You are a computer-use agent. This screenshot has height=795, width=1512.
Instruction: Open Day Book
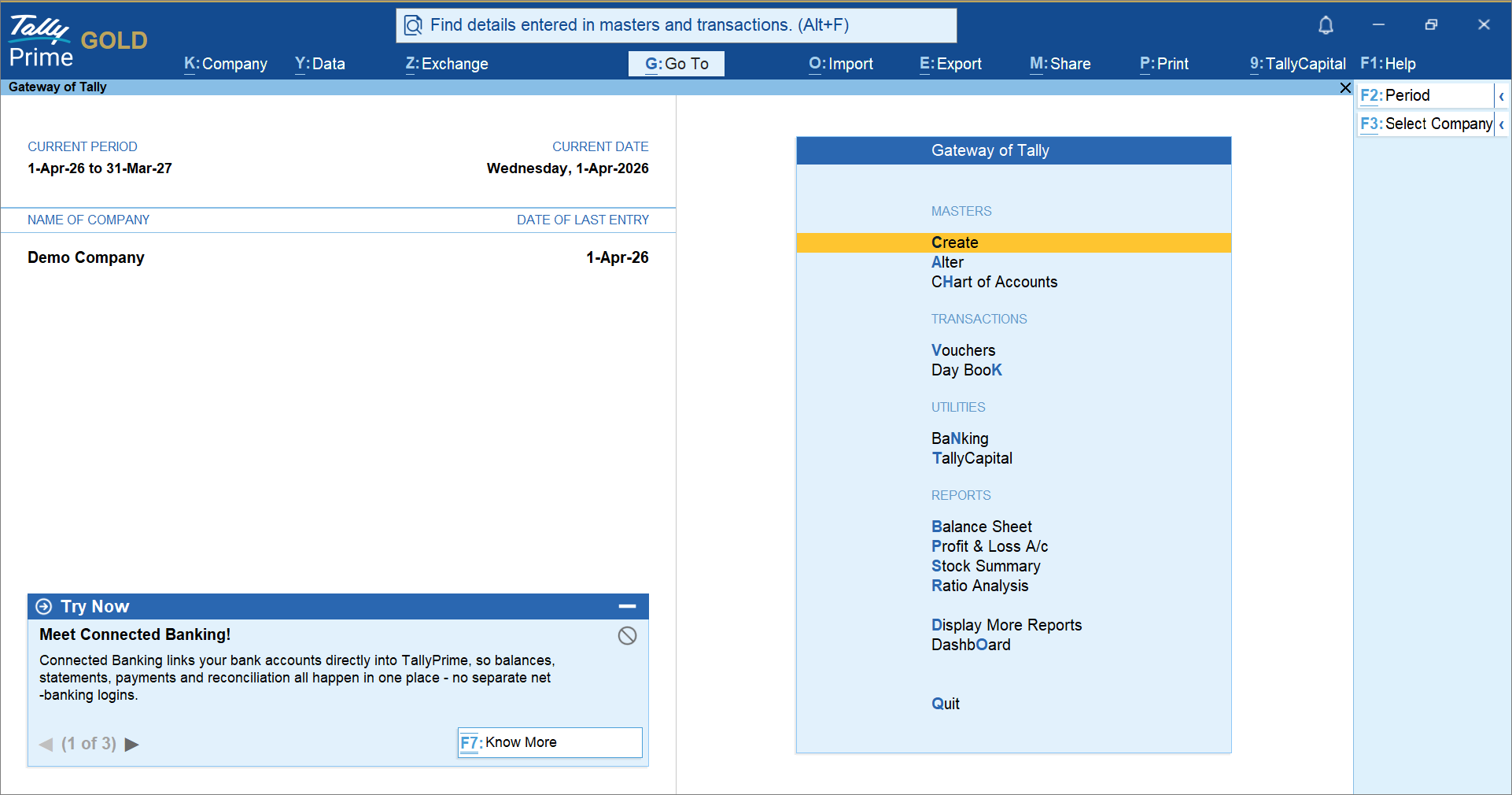(x=967, y=370)
